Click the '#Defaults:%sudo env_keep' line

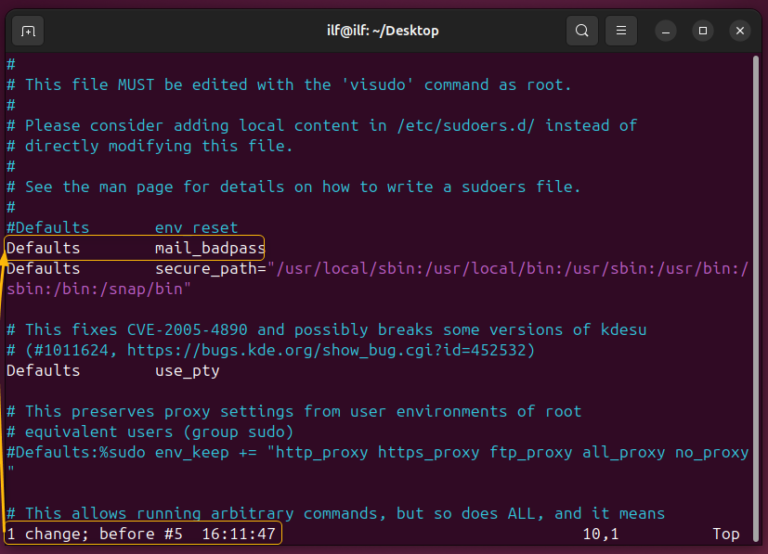click(377, 452)
